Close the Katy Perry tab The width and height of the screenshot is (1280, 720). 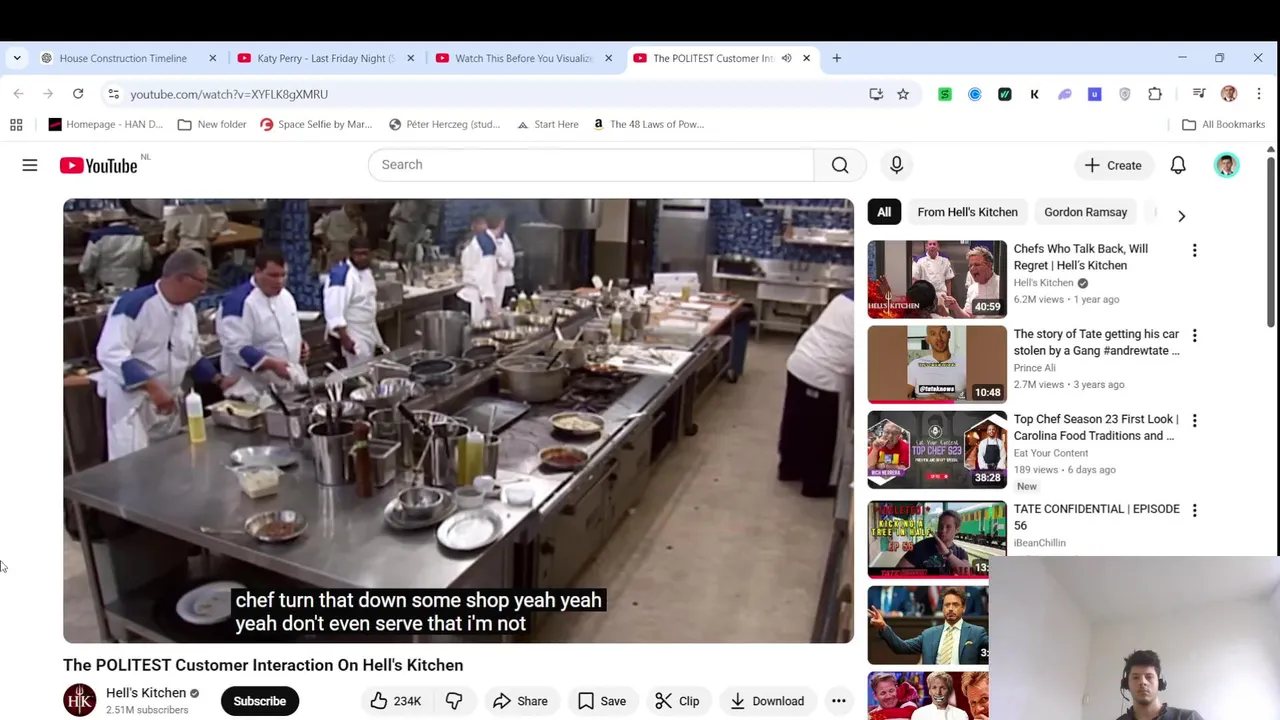410,58
